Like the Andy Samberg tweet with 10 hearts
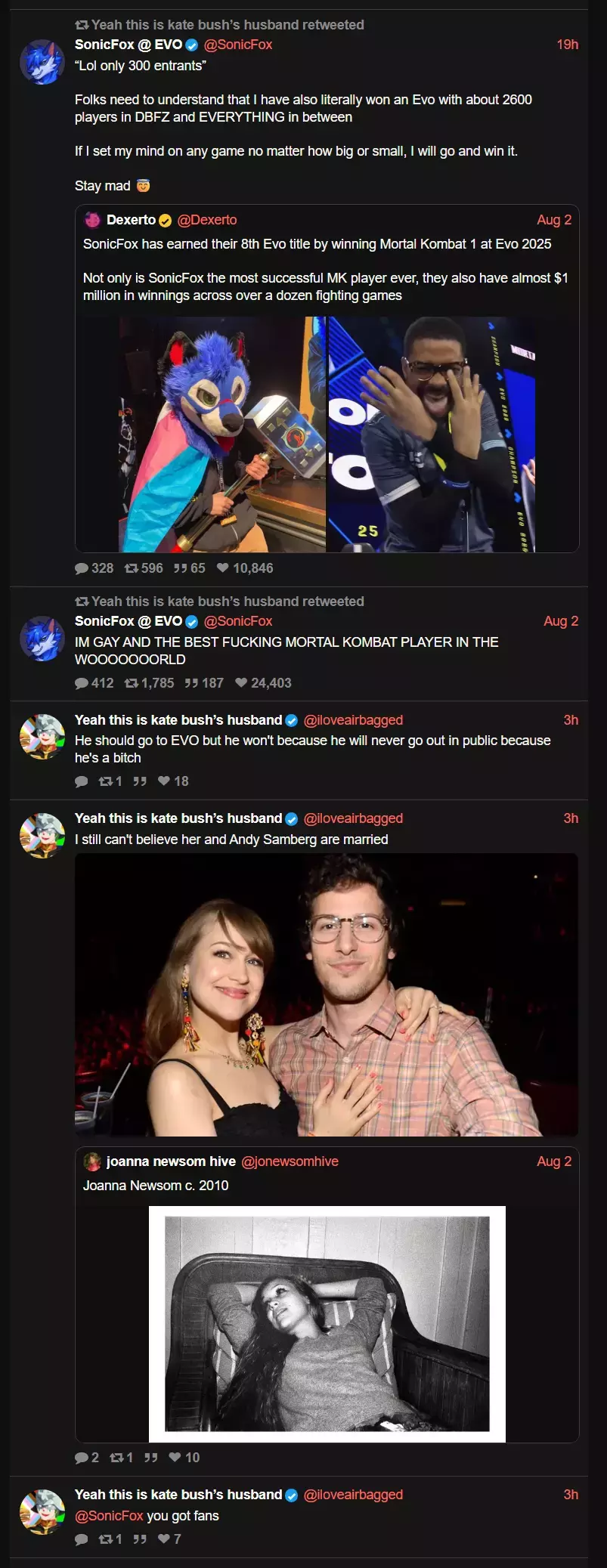607x1568 pixels. coord(175,1458)
